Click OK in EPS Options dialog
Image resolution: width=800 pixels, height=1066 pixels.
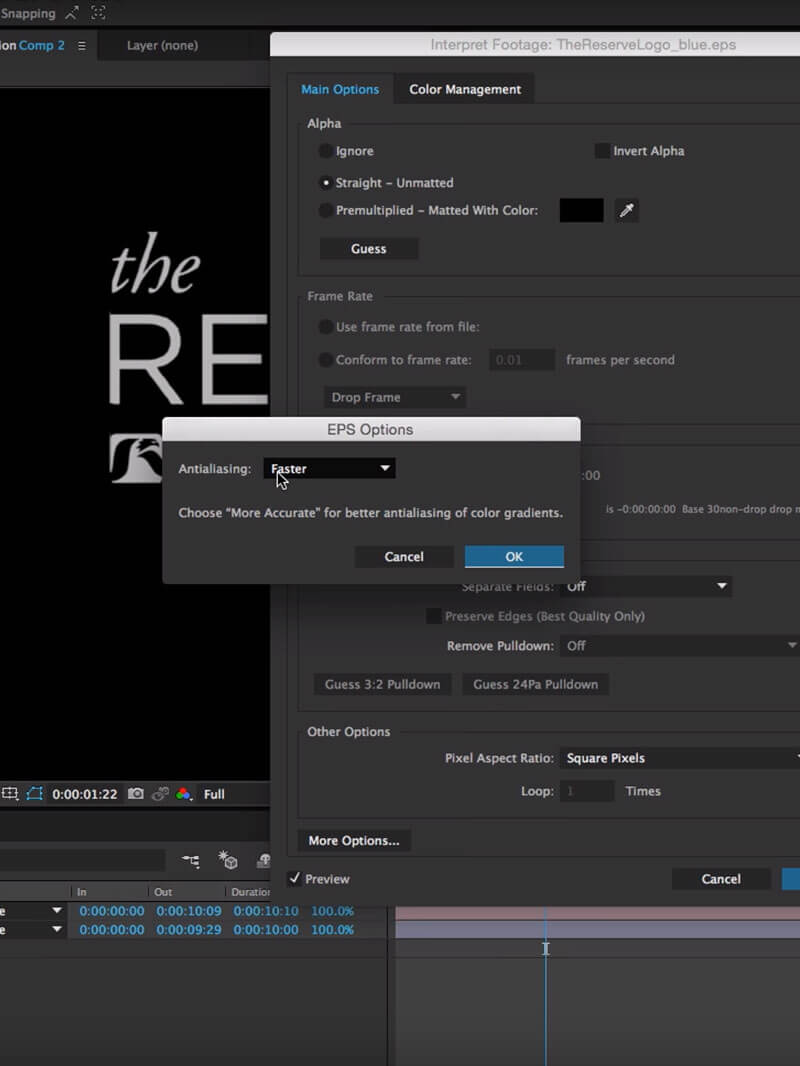[x=515, y=557]
